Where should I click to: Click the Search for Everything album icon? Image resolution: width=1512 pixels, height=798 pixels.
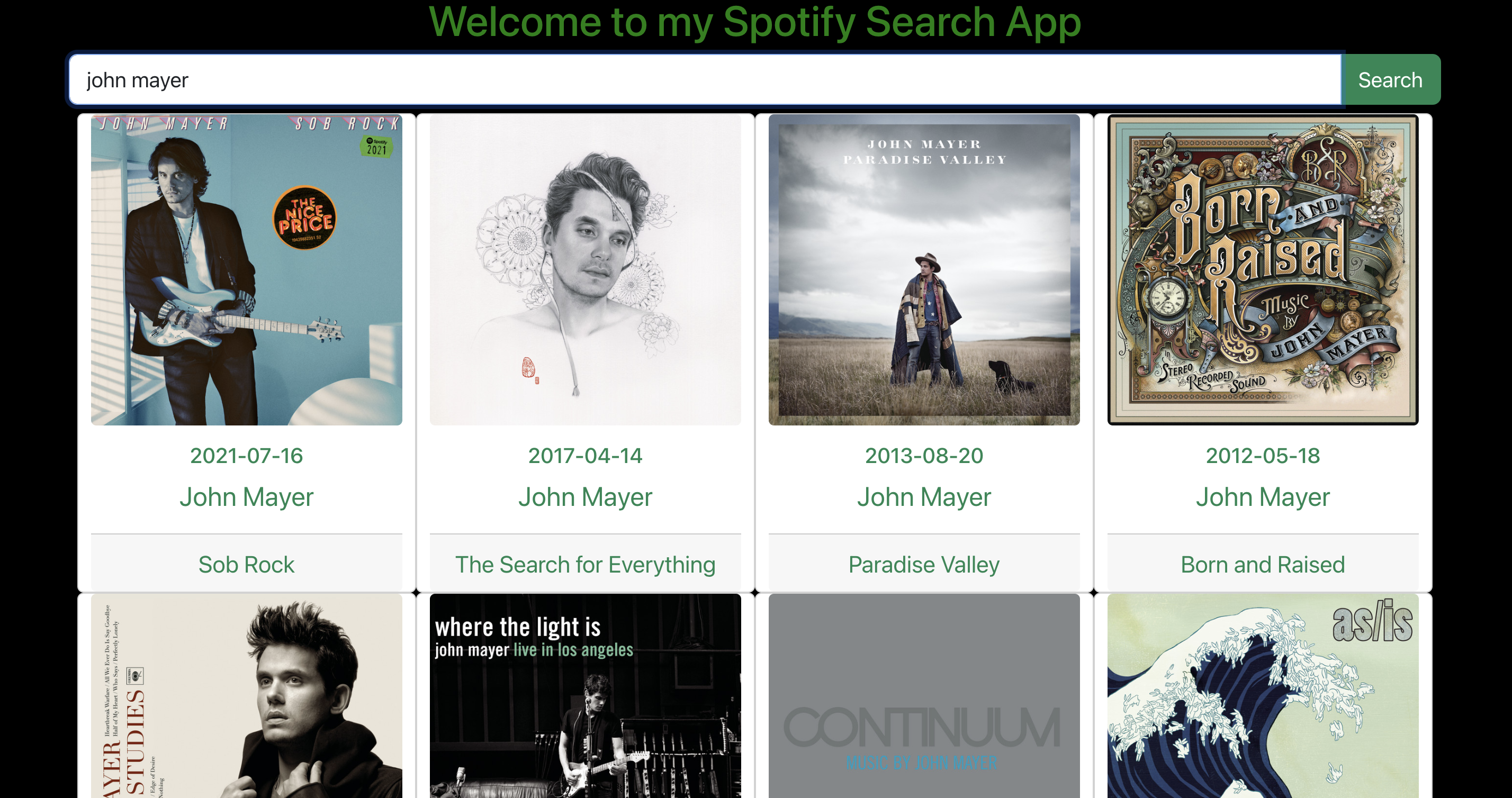[x=585, y=270]
